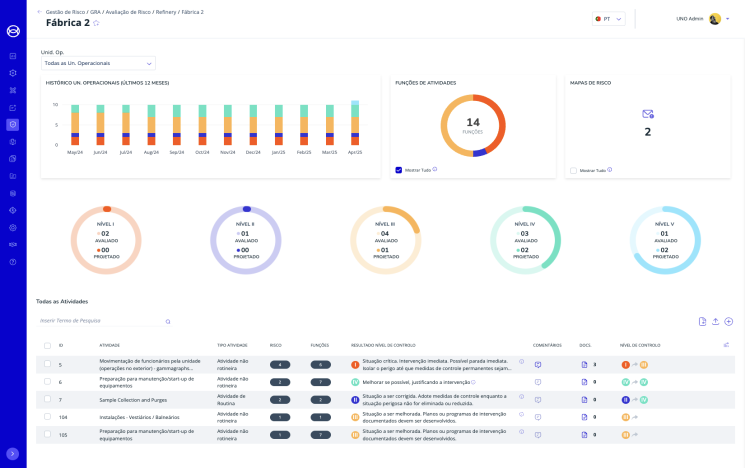The height and width of the screenshot is (468, 745).
Task: Expand the UNO Admin user menu
Action: (727, 18)
